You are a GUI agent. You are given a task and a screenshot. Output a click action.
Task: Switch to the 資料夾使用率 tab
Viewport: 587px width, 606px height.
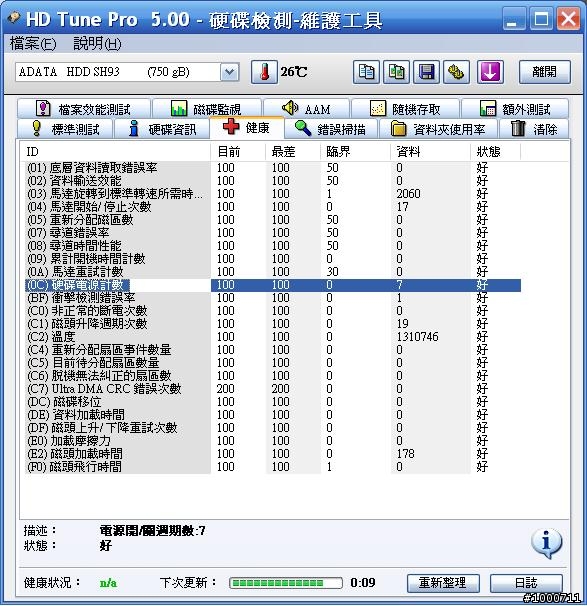click(x=439, y=129)
